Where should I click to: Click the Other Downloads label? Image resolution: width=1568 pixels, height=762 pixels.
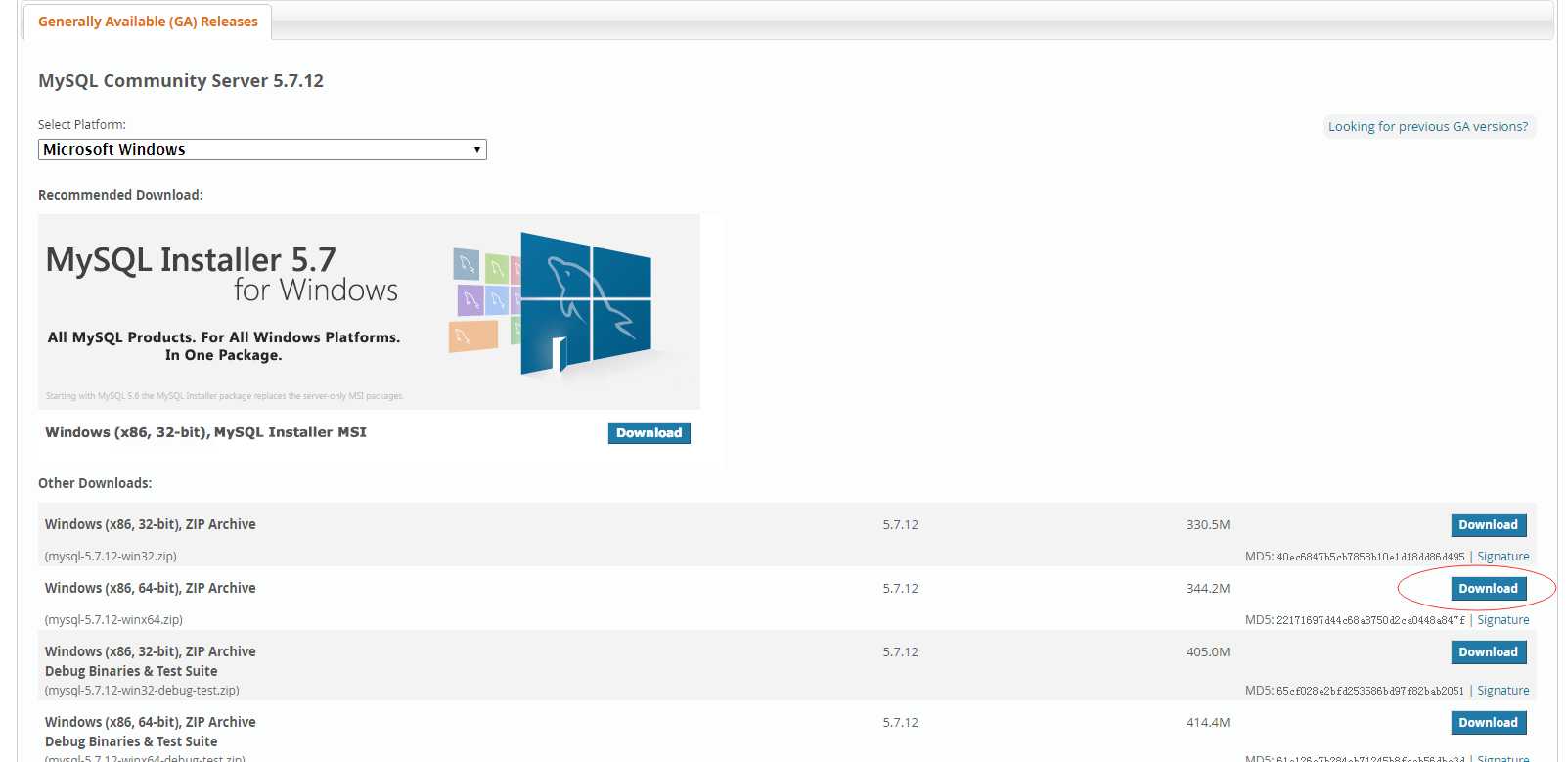click(x=95, y=483)
